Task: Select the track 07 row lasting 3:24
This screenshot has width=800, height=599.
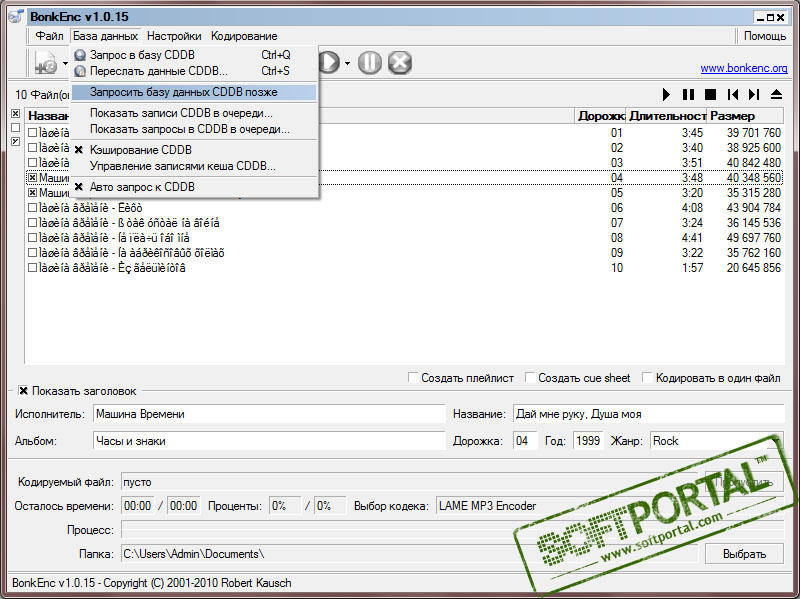Action: click(404, 223)
